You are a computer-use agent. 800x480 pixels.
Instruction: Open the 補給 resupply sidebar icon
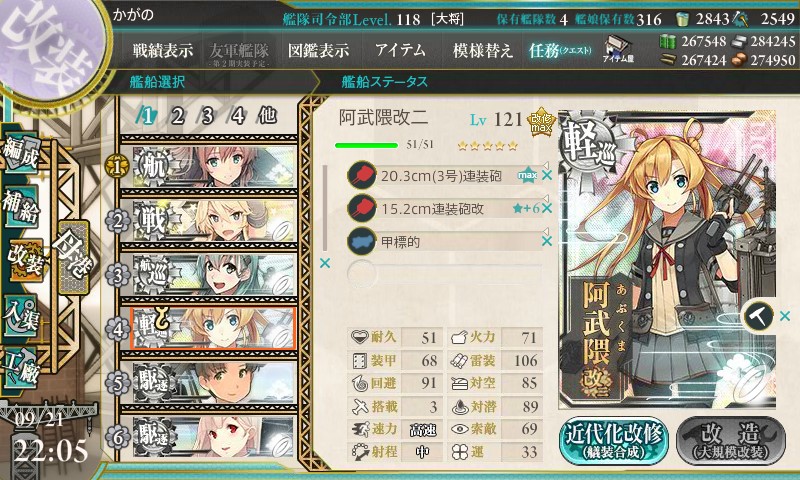coord(22,206)
